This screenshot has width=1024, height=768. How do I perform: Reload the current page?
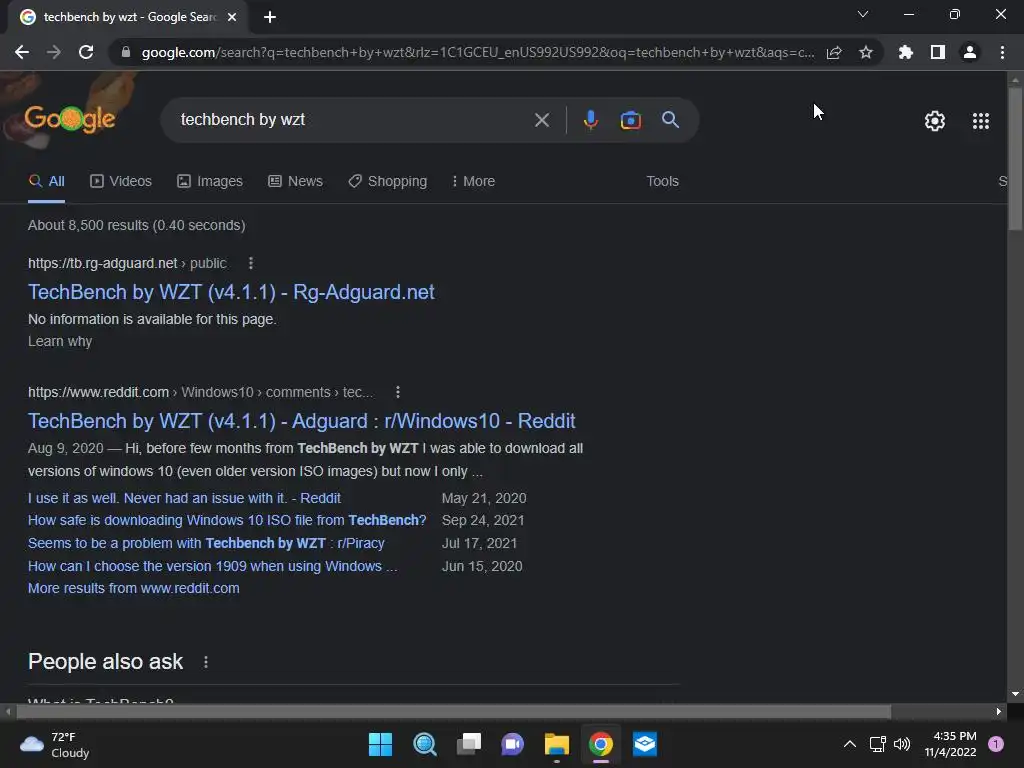coord(86,52)
